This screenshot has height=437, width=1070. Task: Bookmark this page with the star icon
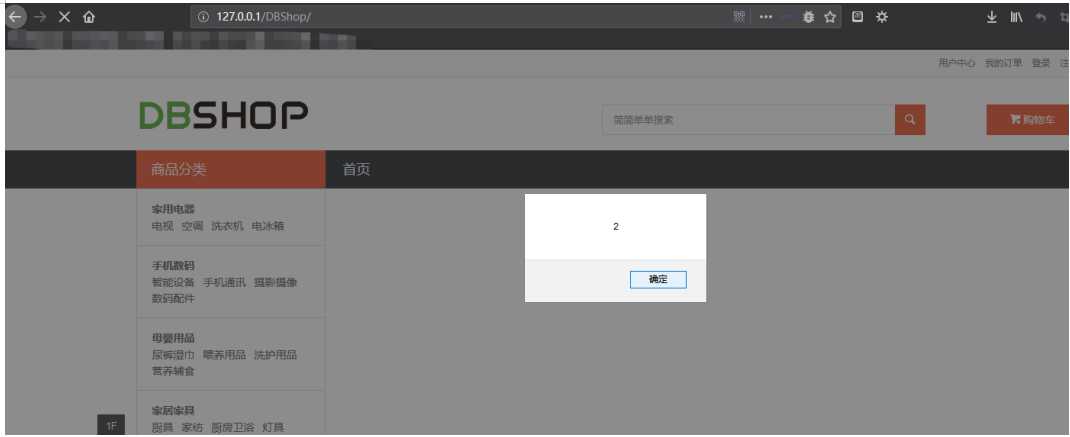830,18
